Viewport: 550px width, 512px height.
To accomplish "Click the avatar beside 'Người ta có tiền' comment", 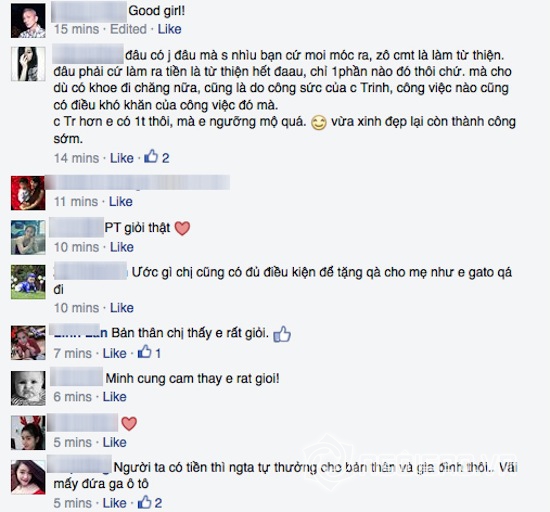I will (x=28, y=477).
